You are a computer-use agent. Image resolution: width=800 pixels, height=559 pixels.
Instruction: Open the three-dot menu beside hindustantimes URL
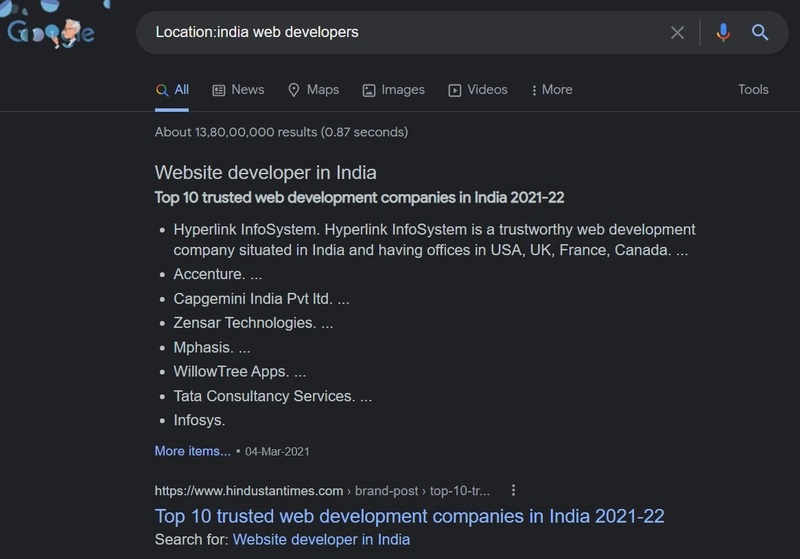click(513, 490)
